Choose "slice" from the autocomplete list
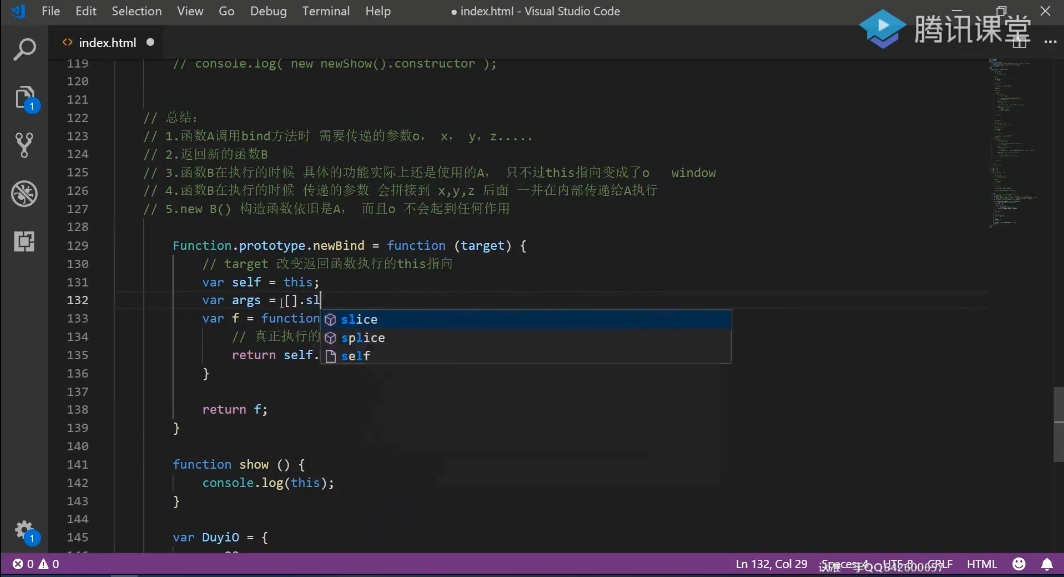 click(359, 320)
